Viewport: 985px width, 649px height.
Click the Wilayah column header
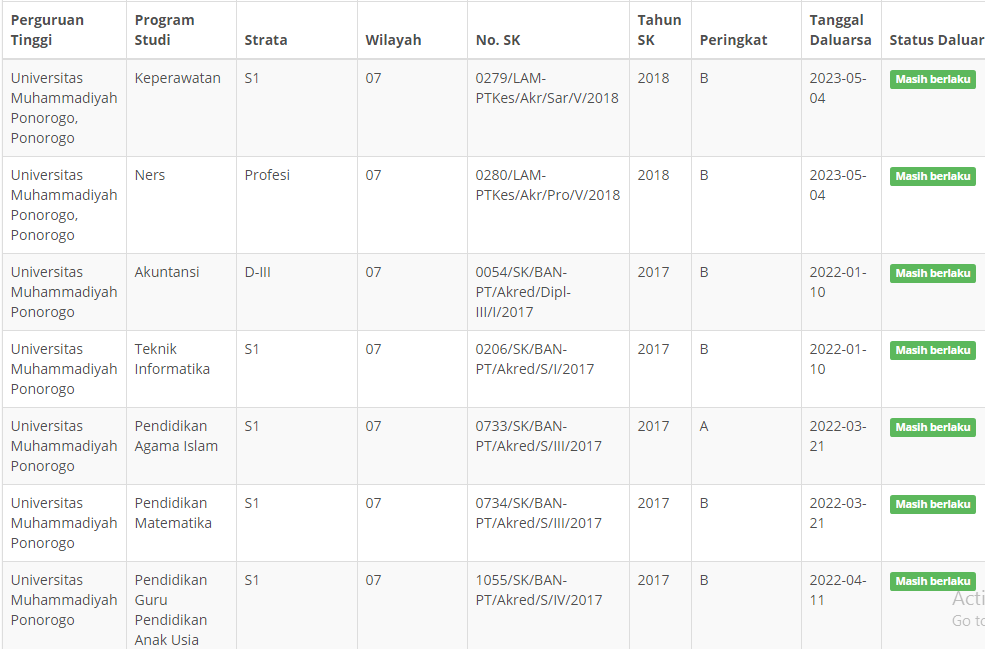393,40
